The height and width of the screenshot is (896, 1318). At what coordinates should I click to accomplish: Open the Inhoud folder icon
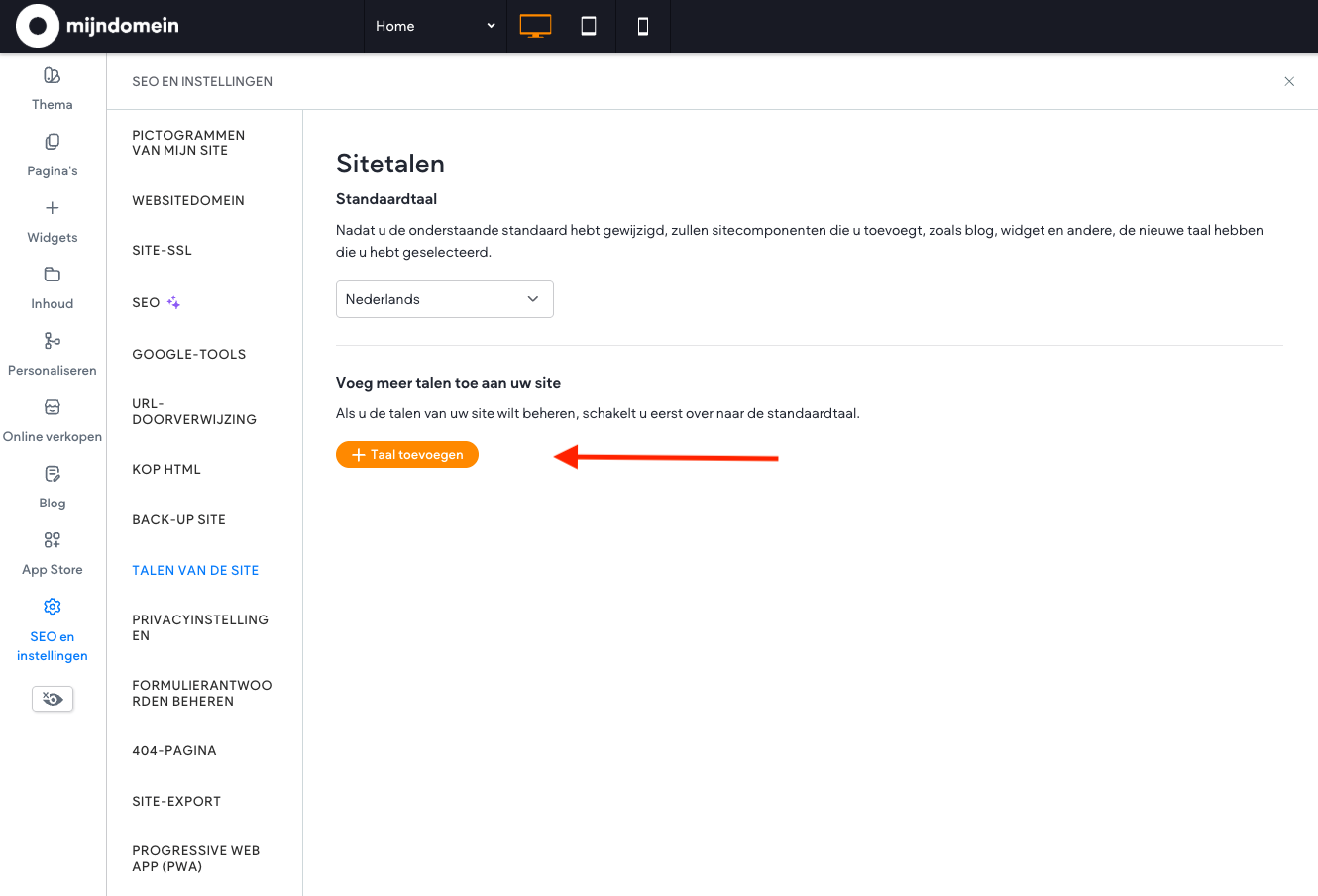(x=53, y=275)
